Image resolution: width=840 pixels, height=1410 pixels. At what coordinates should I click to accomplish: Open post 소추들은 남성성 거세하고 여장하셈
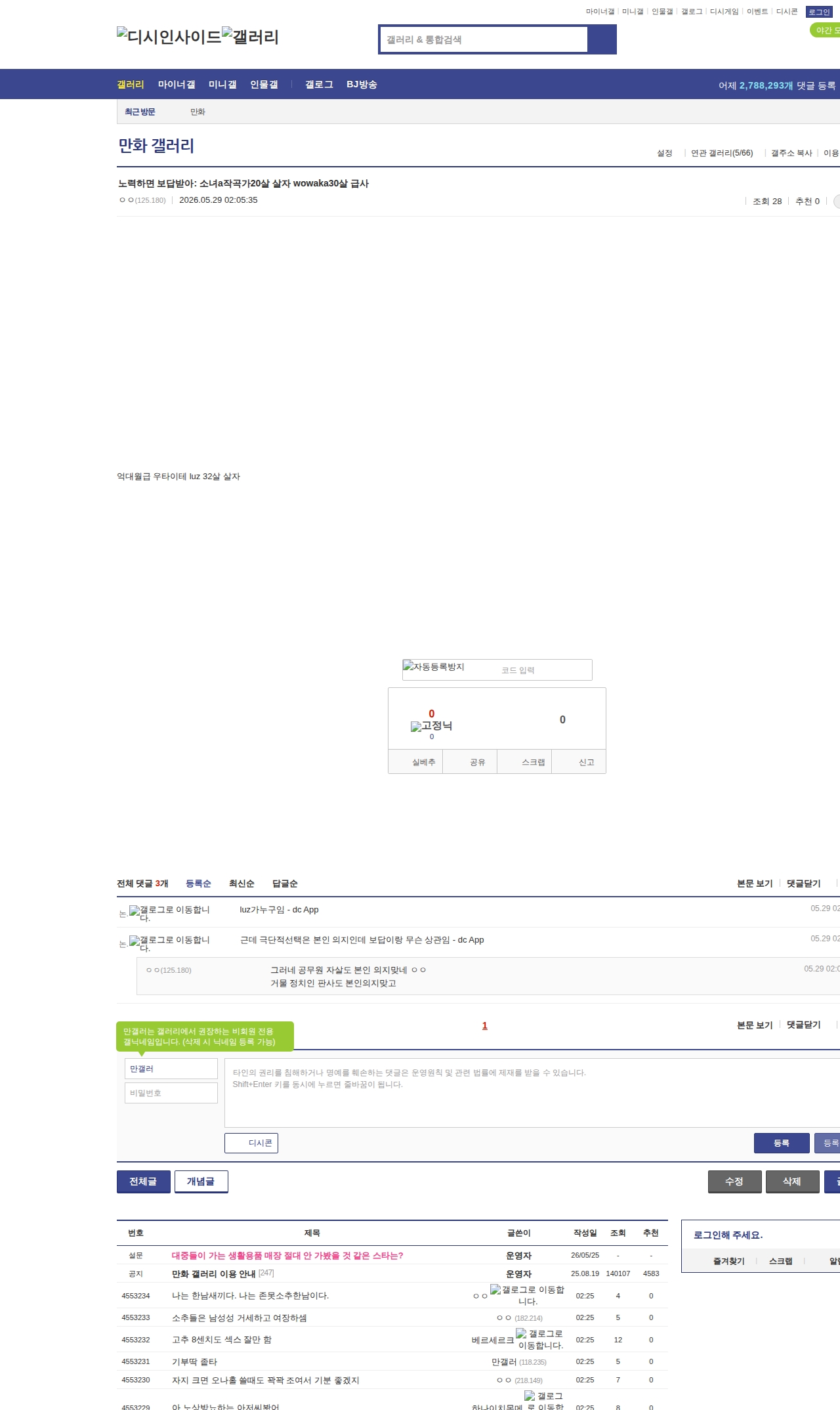239,1317
